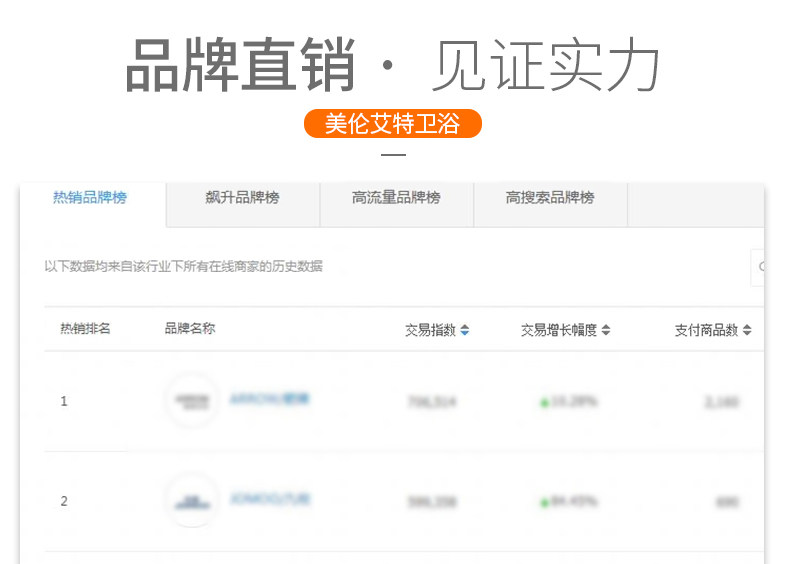Viewport: 790px width, 564px height.
Task: Click brand logo in rank 1 row
Action: pos(192,401)
